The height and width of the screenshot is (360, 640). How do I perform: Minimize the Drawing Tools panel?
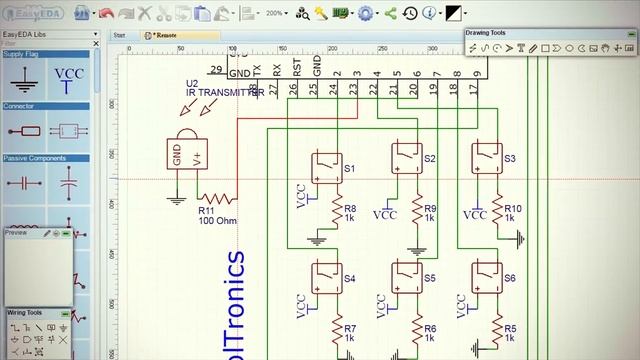(x=631, y=34)
